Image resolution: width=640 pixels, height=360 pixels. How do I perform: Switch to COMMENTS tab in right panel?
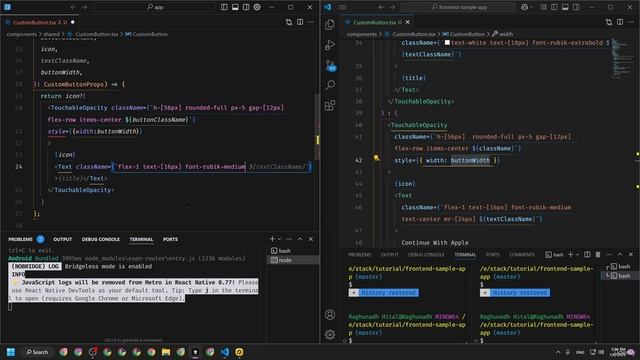pos(522,254)
